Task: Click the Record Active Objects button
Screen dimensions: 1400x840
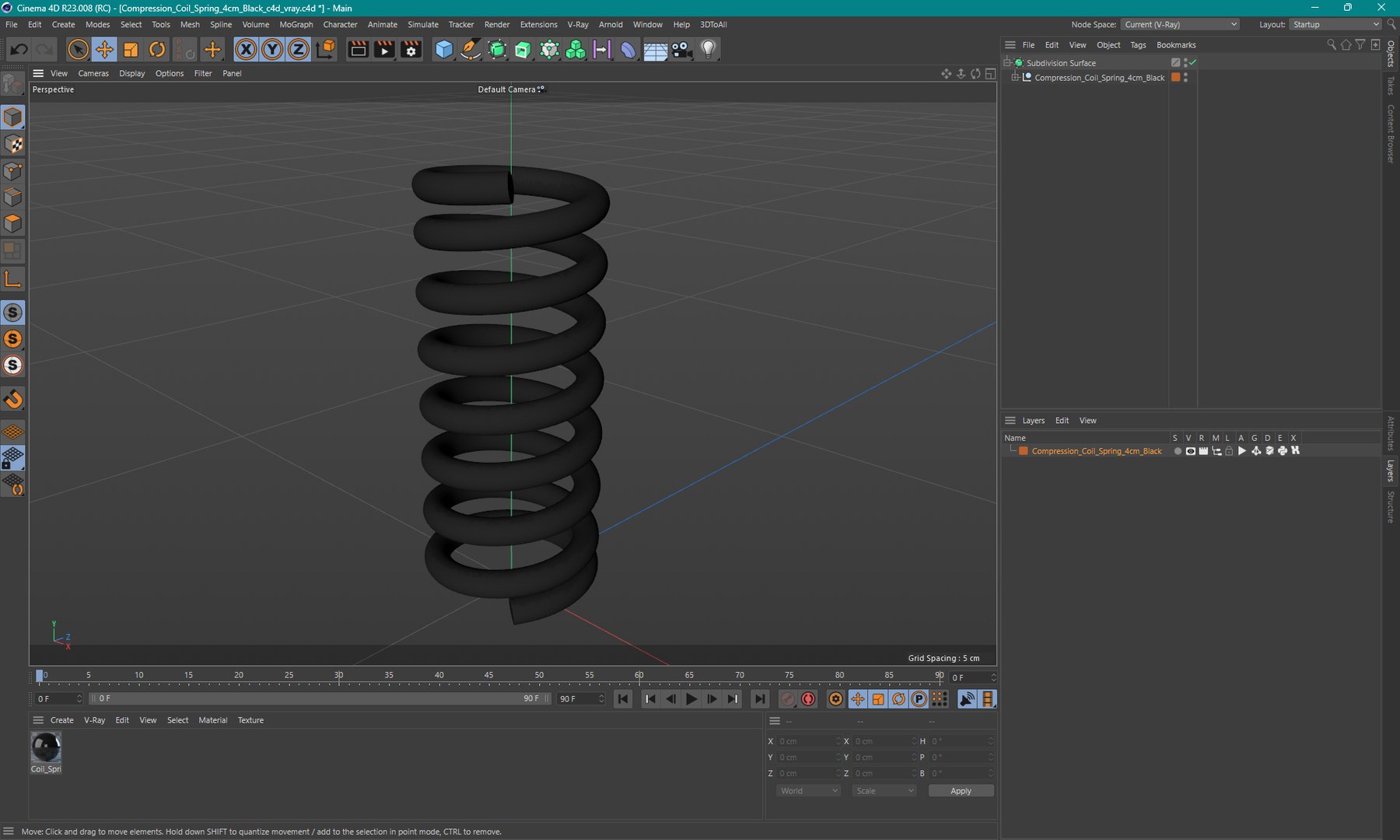Action: tap(787, 699)
